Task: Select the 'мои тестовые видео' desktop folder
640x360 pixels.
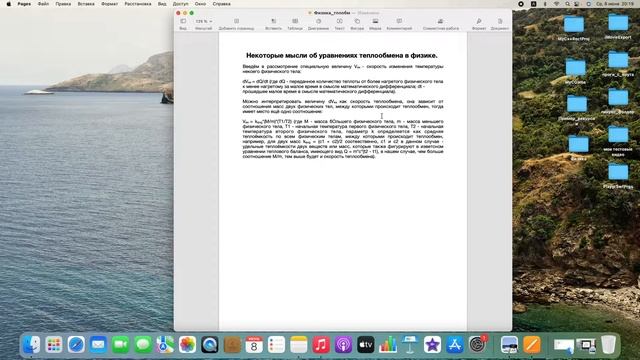Action: pyautogui.click(x=618, y=141)
